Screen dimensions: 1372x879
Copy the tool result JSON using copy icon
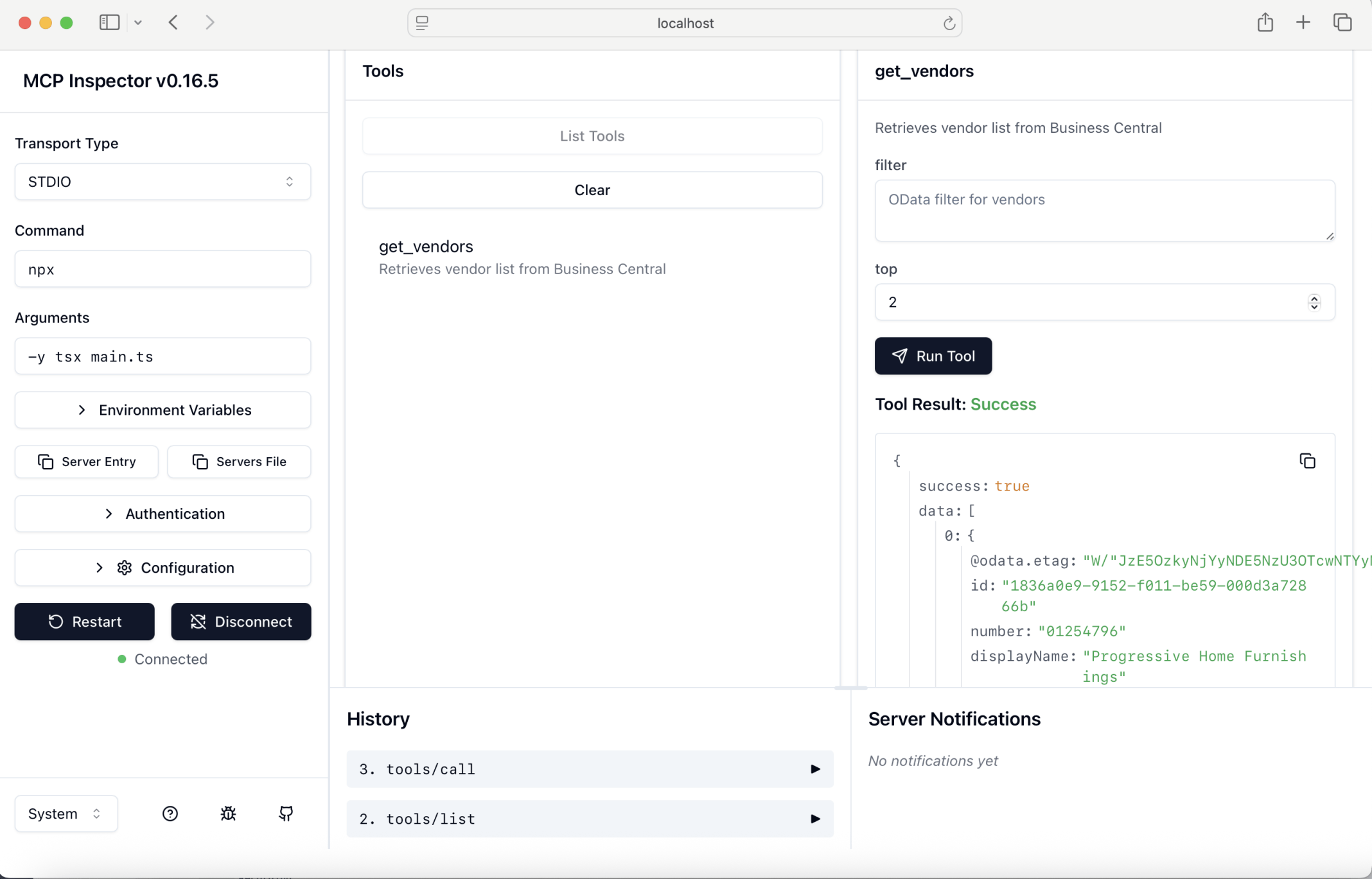pyautogui.click(x=1307, y=460)
